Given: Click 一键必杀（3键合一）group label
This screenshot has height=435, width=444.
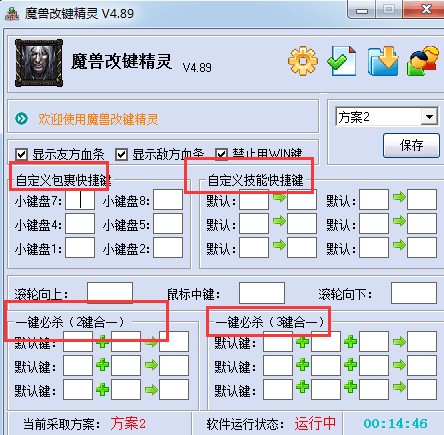Looking at the screenshot, I should (270, 322).
